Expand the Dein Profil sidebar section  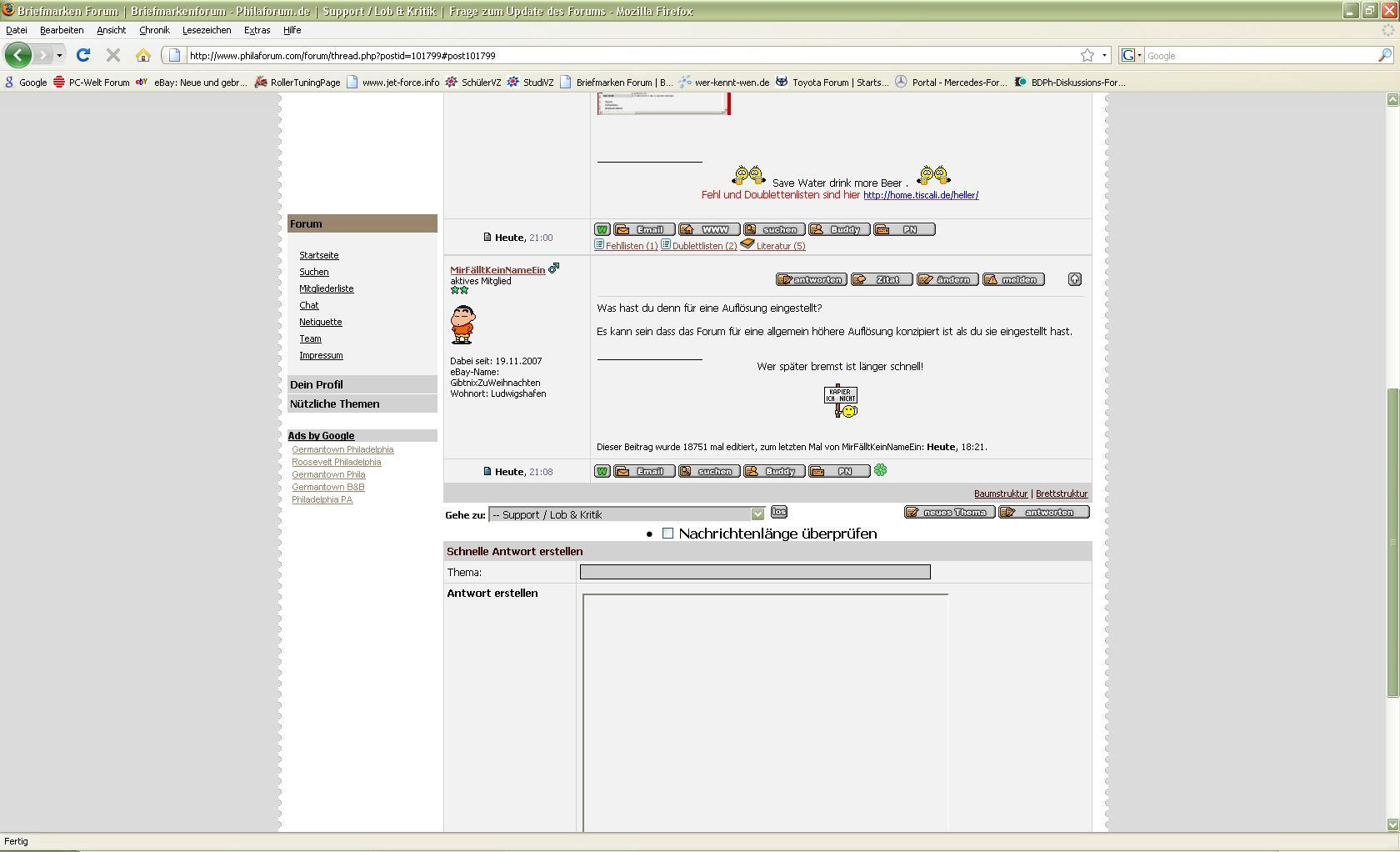pyautogui.click(x=317, y=384)
